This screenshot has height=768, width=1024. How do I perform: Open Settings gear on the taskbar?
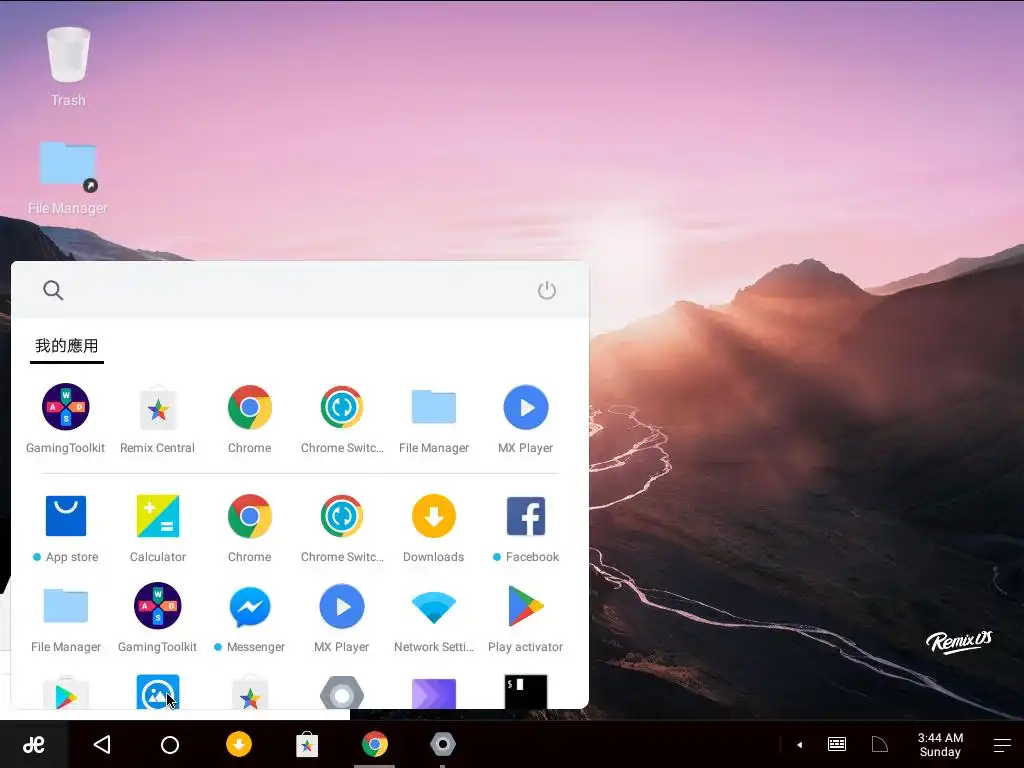click(443, 744)
